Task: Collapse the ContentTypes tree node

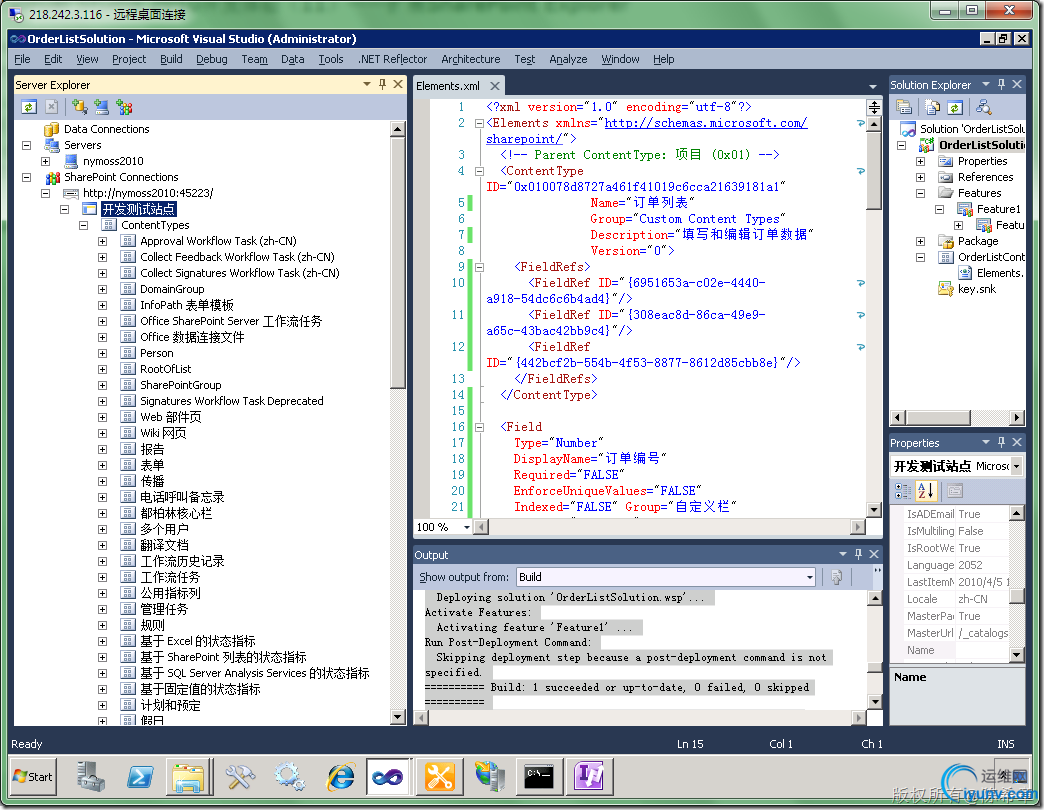Action: pos(83,225)
